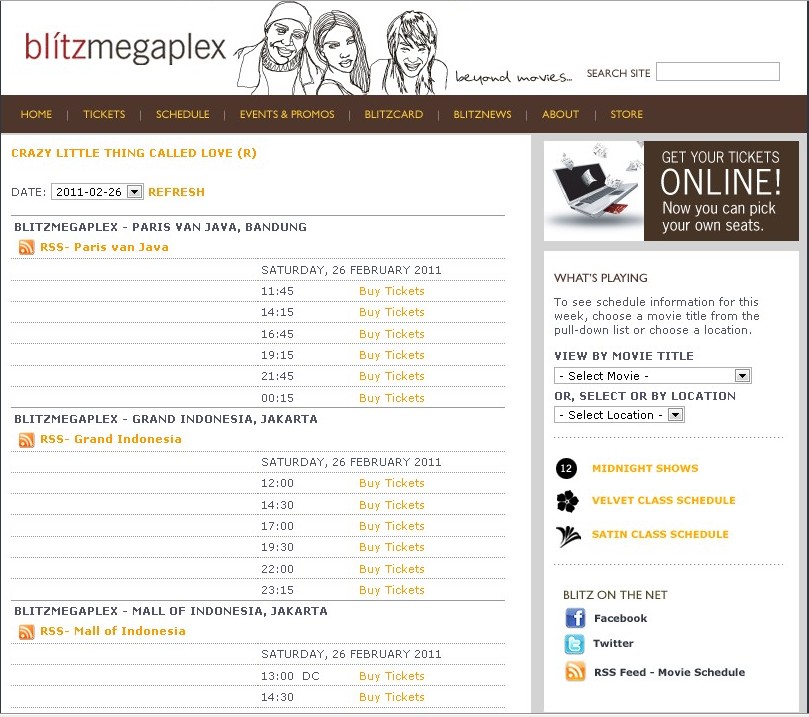Open the SCHEDULE menu item

pyautogui.click(x=183, y=115)
